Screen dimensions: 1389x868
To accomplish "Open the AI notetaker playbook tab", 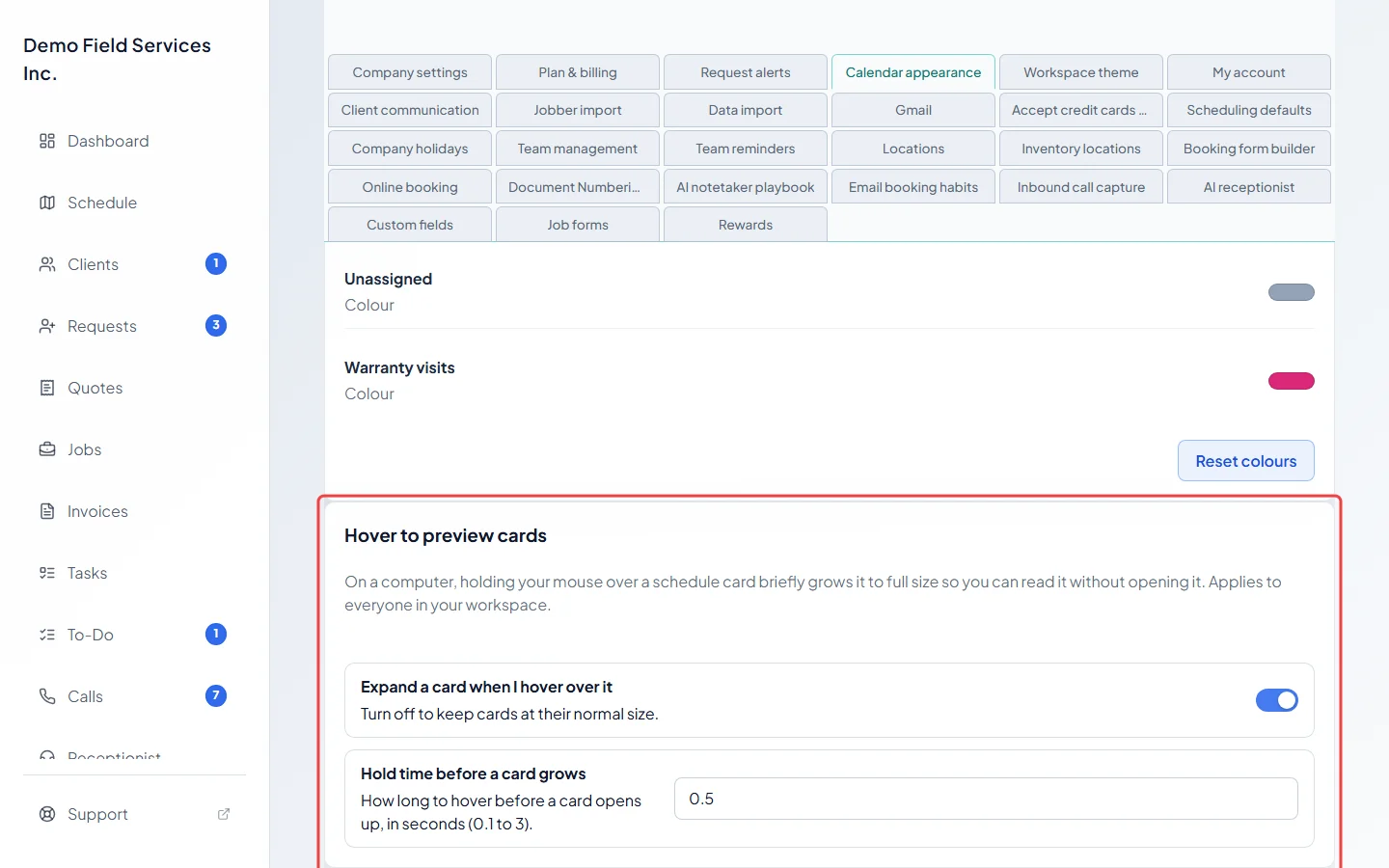I will [746, 187].
